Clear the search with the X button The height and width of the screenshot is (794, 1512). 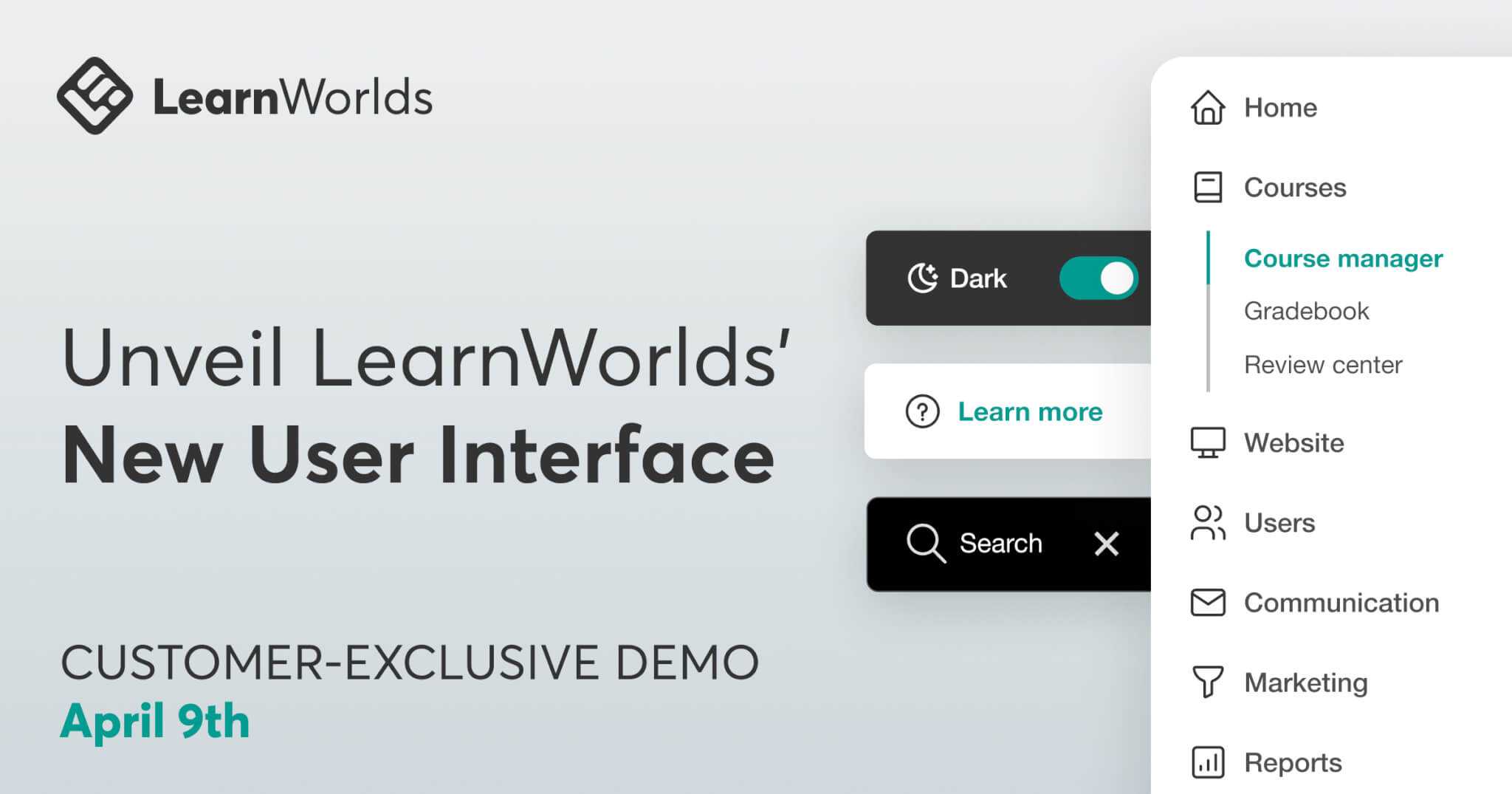click(1106, 544)
